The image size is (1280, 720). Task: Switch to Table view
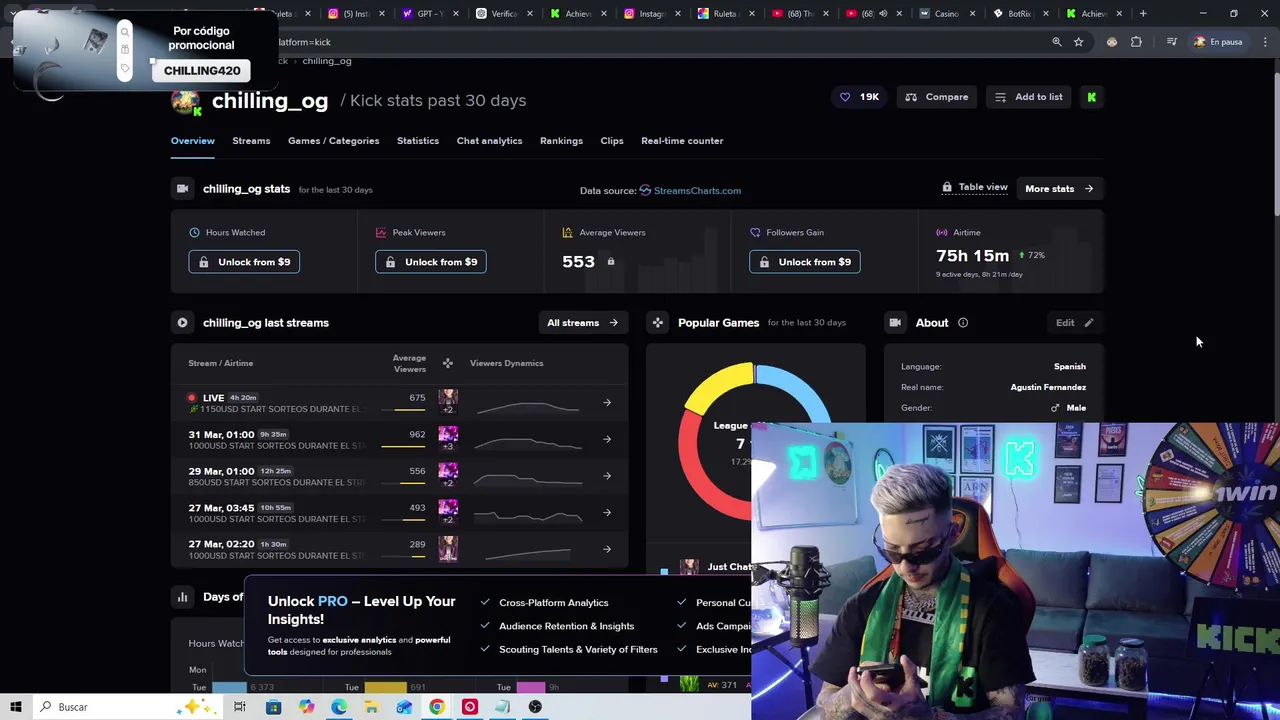point(975,188)
